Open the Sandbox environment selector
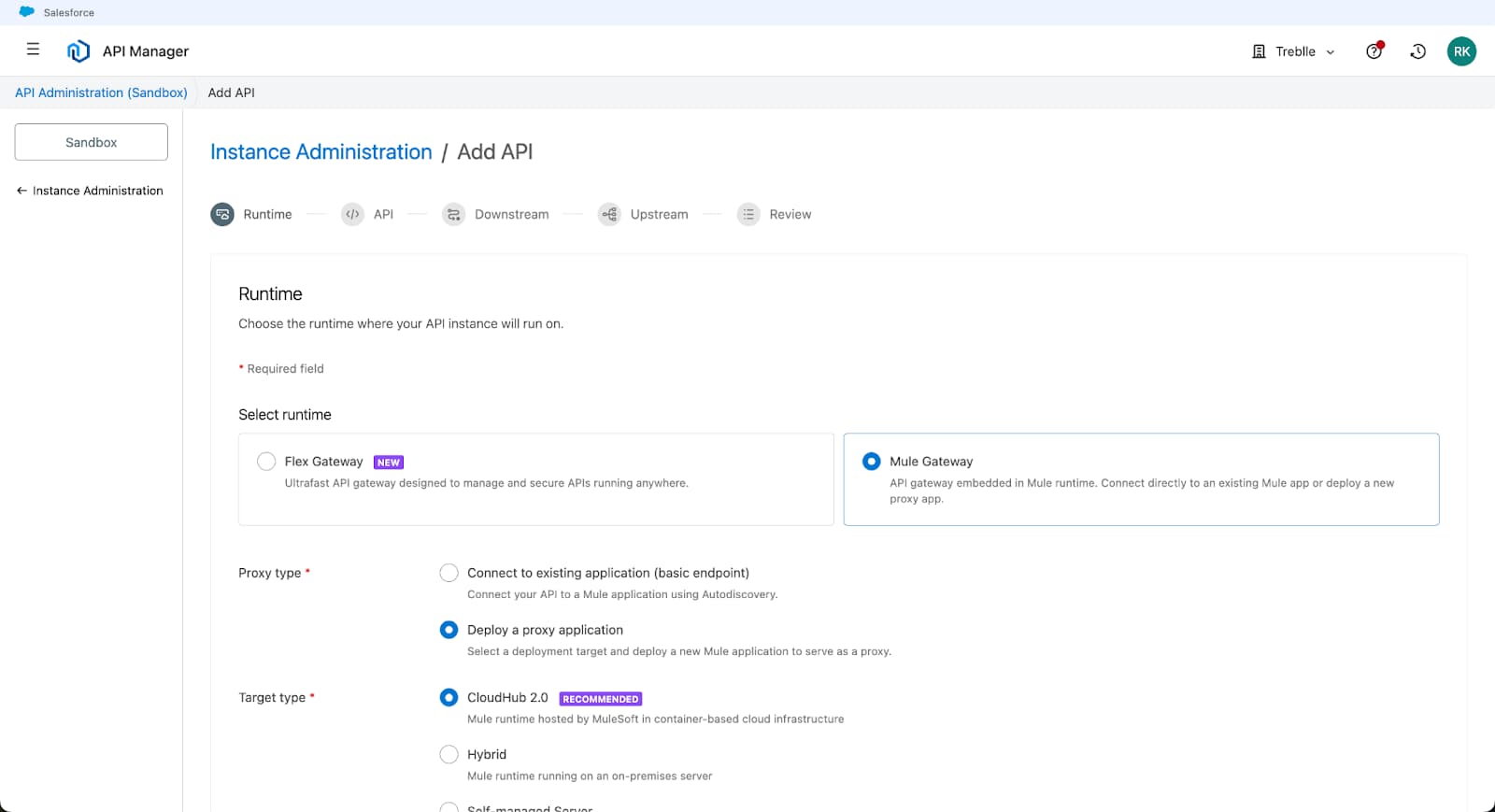1495x812 pixels. point(92,142)
